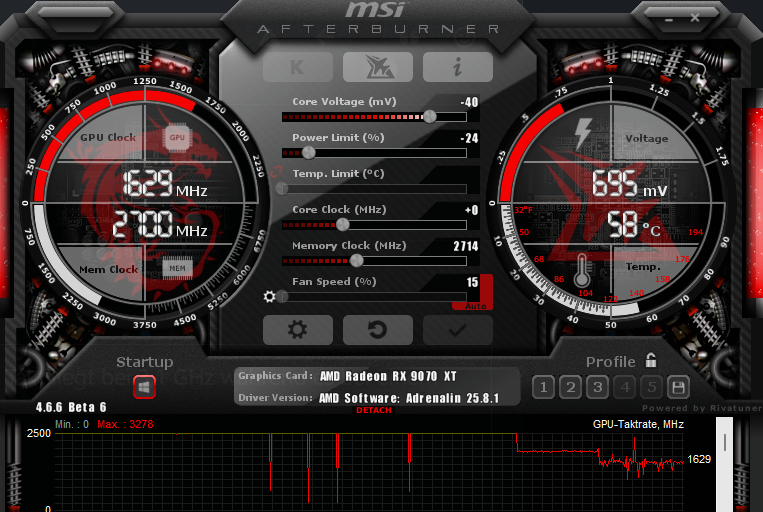Select profile slot 1
The width and height of the screenshot is (763, 512).
[542, 387]
